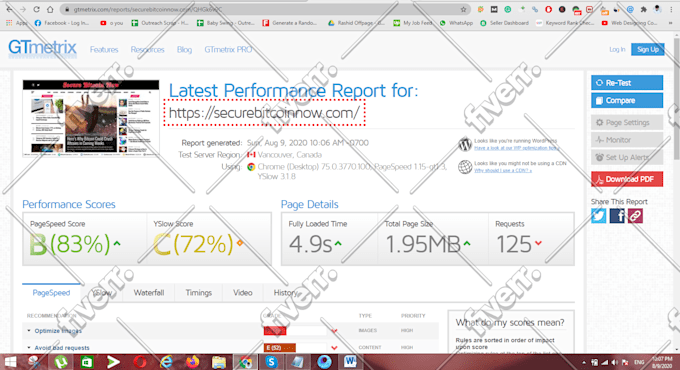The width and height of the screenshot is (680, 370).
Task: Open GTmetrix PRO menu item
Action: (x=228, y=50)
